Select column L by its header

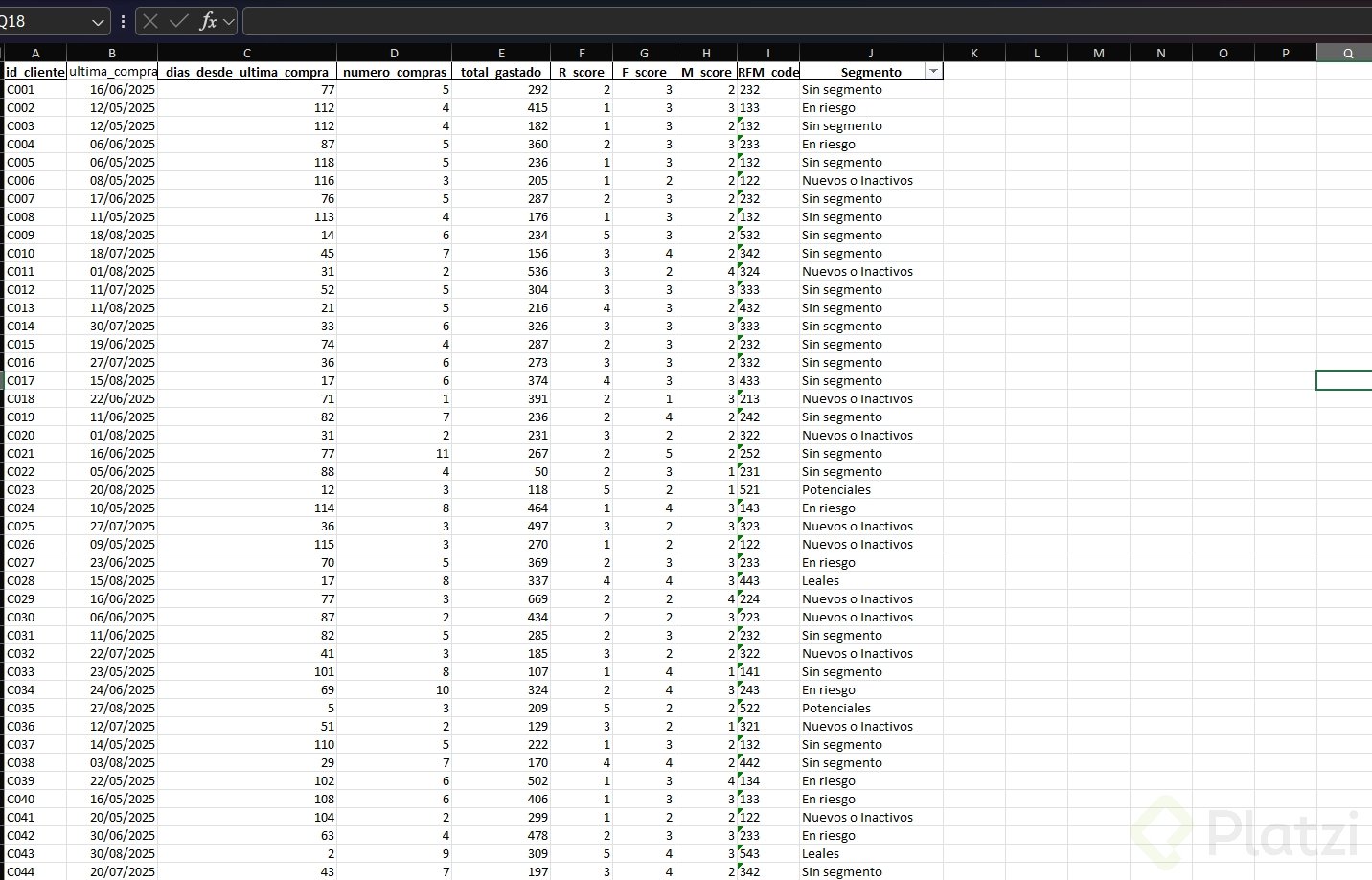point(1037,54)
